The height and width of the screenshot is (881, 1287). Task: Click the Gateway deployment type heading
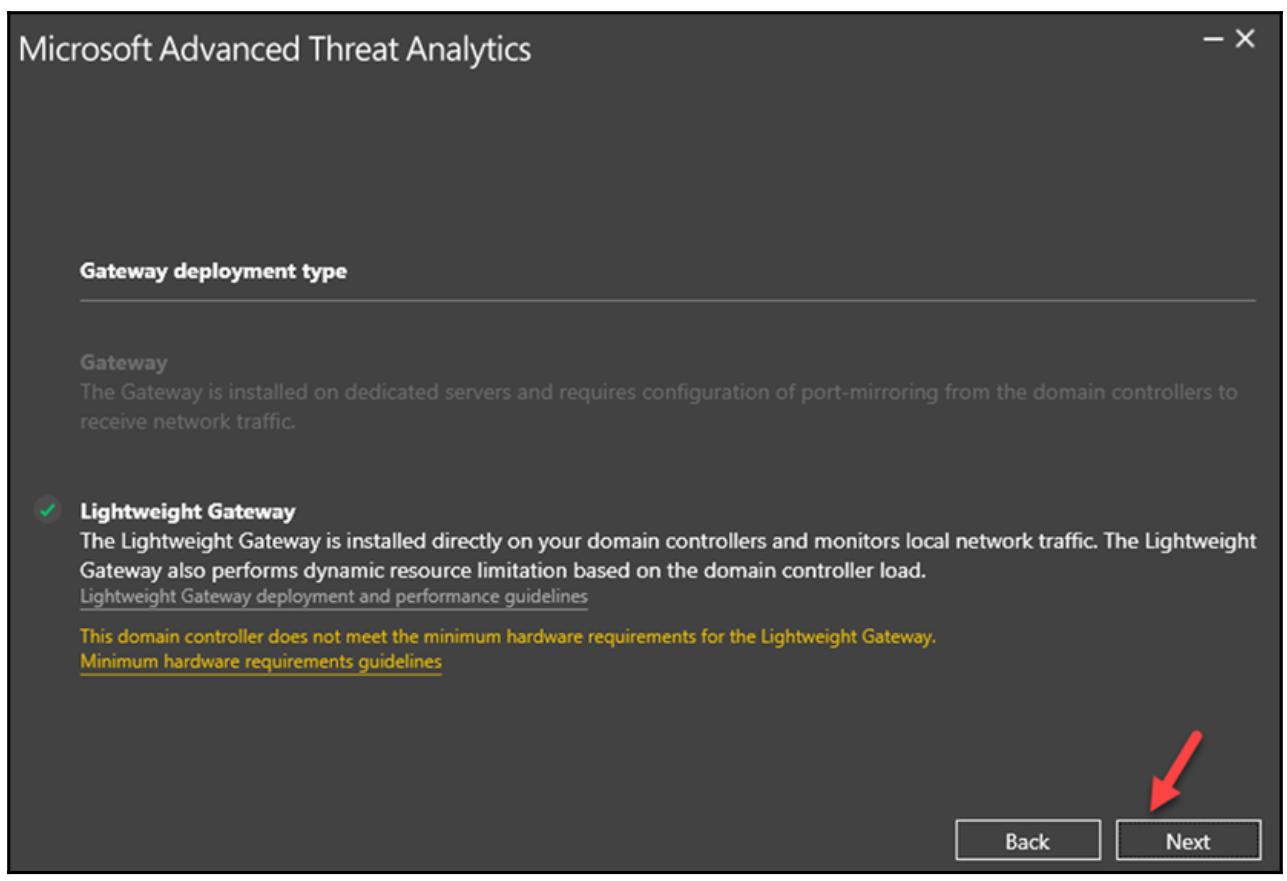[212, 273]
